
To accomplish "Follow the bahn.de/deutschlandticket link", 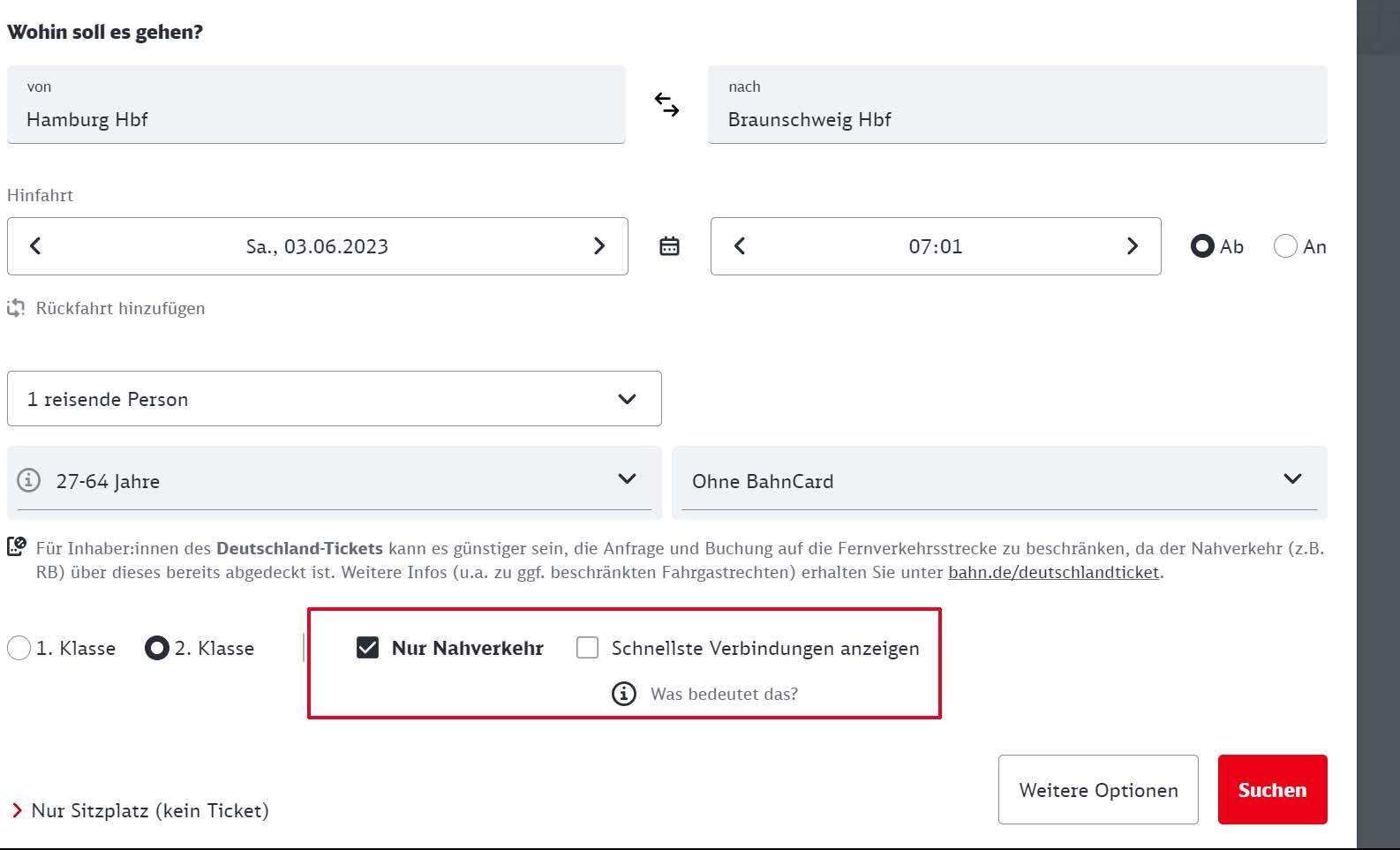I will (1053, 572).
